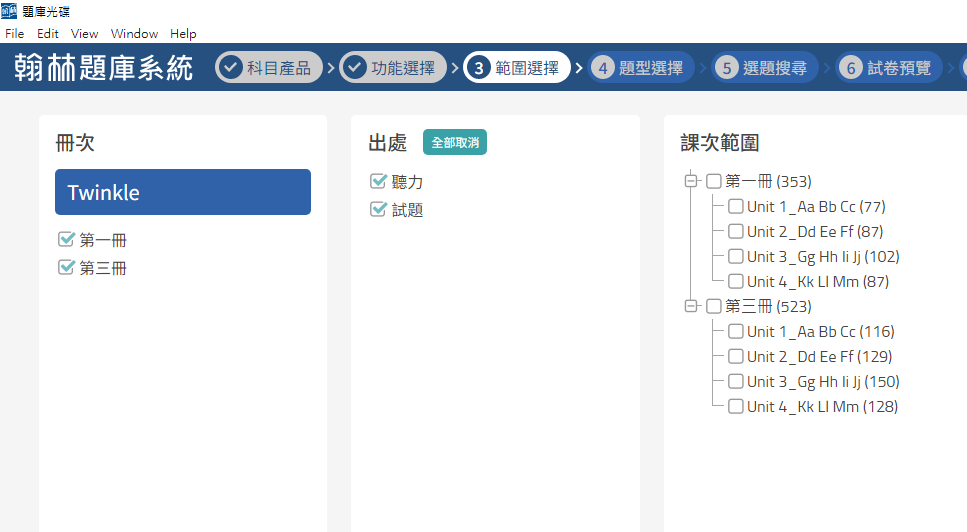Click the 題庫光碟 app icon in title bar

[9, 11]
